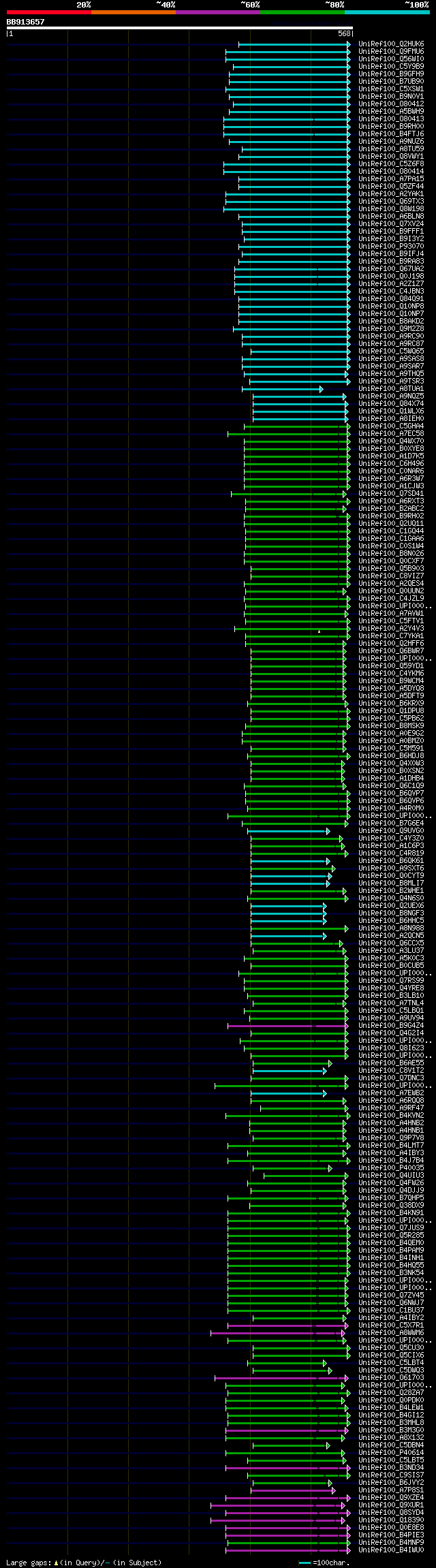
Task: Click hit label UniRef100_Q6BWR7
Action: point(391,651)
